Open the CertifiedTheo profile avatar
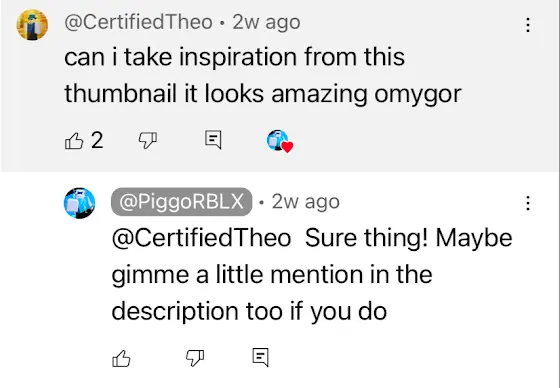 coord(32,25)
